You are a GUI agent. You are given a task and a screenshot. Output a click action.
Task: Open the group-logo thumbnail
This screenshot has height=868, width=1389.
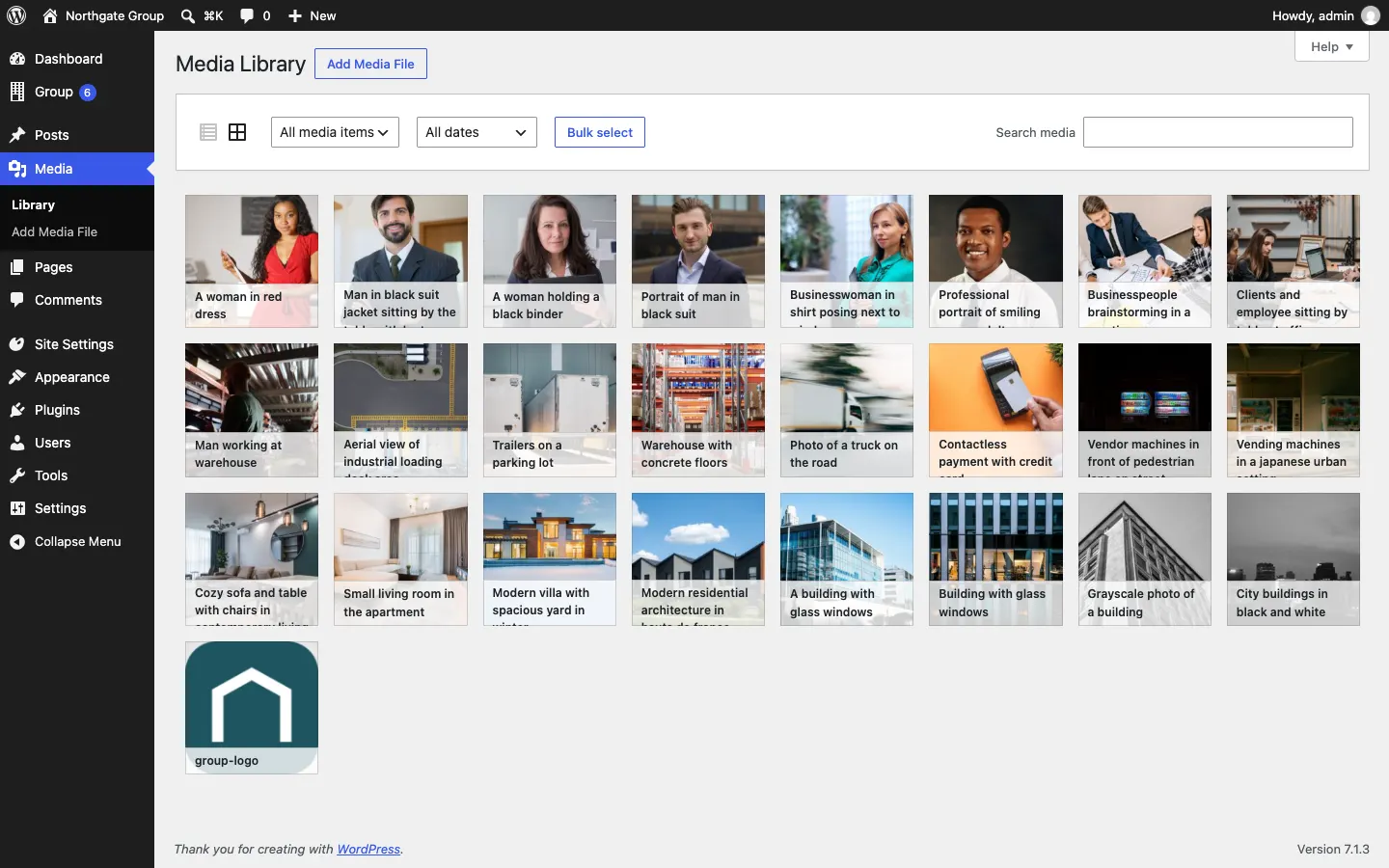tap(252, 708)
